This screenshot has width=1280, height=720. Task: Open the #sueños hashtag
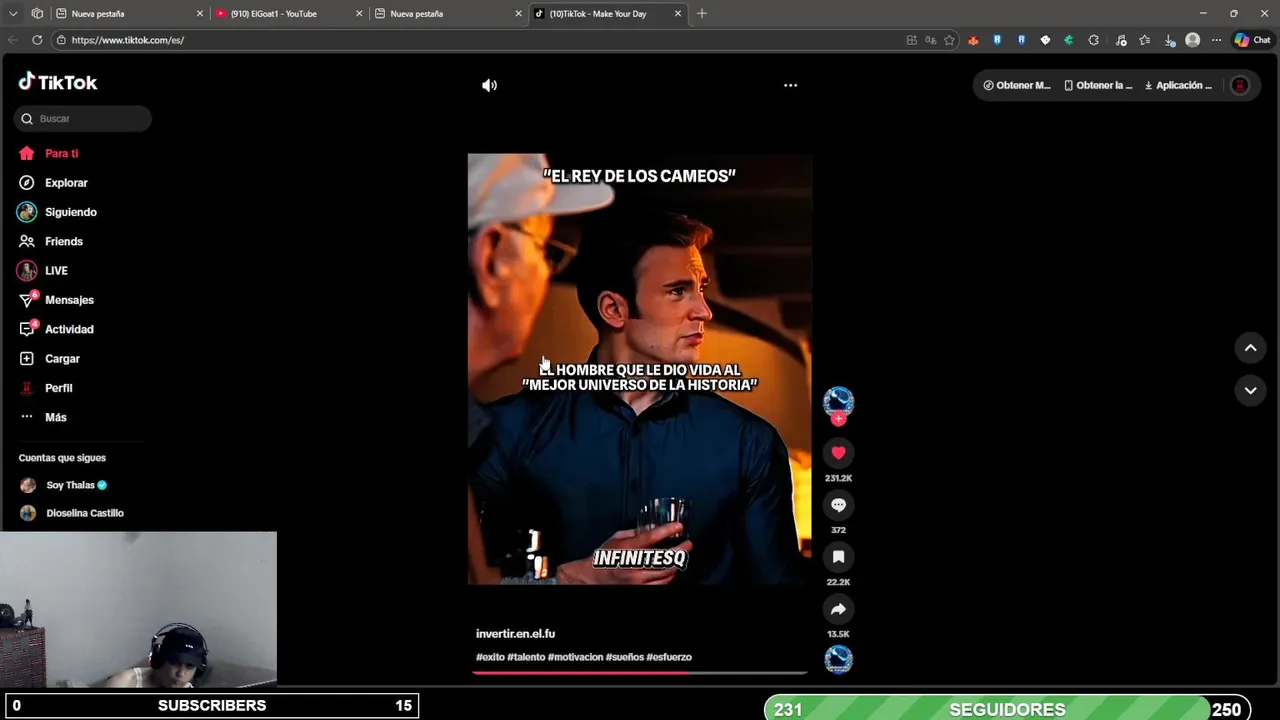(x=624, y=657)
